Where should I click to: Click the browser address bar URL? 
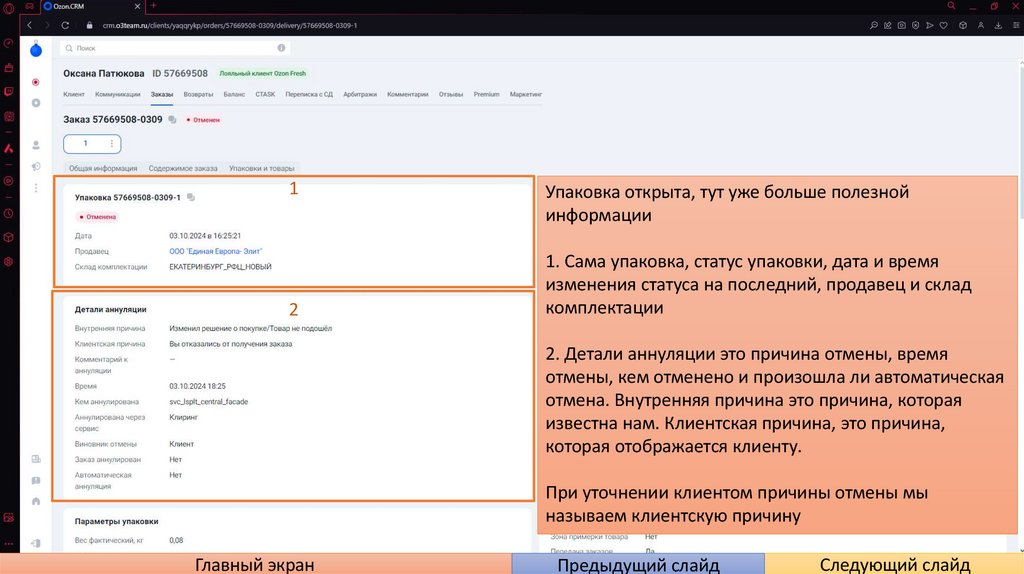tap(230, 25)
